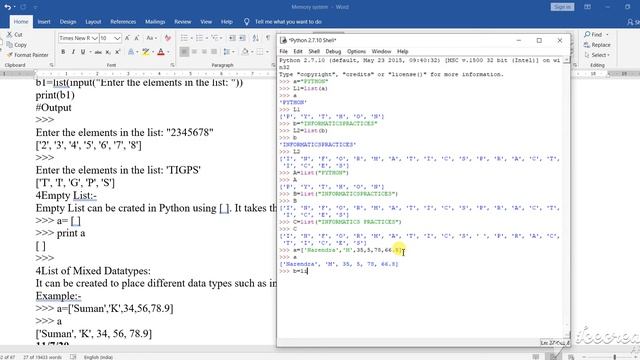
Task: Open the Options menu in Python Shell
Action: [356, 51]
